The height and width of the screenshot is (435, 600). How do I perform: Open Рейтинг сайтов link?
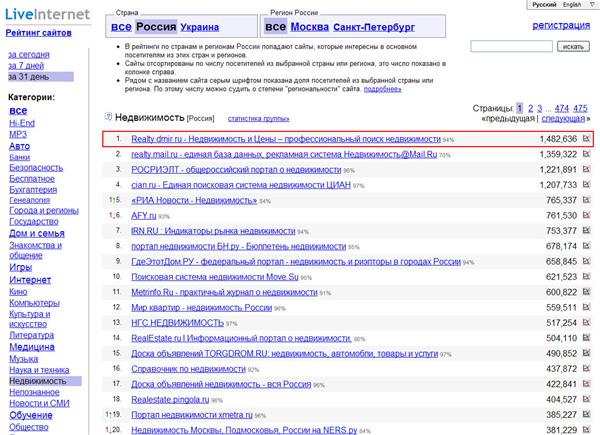tap(38, 33)
